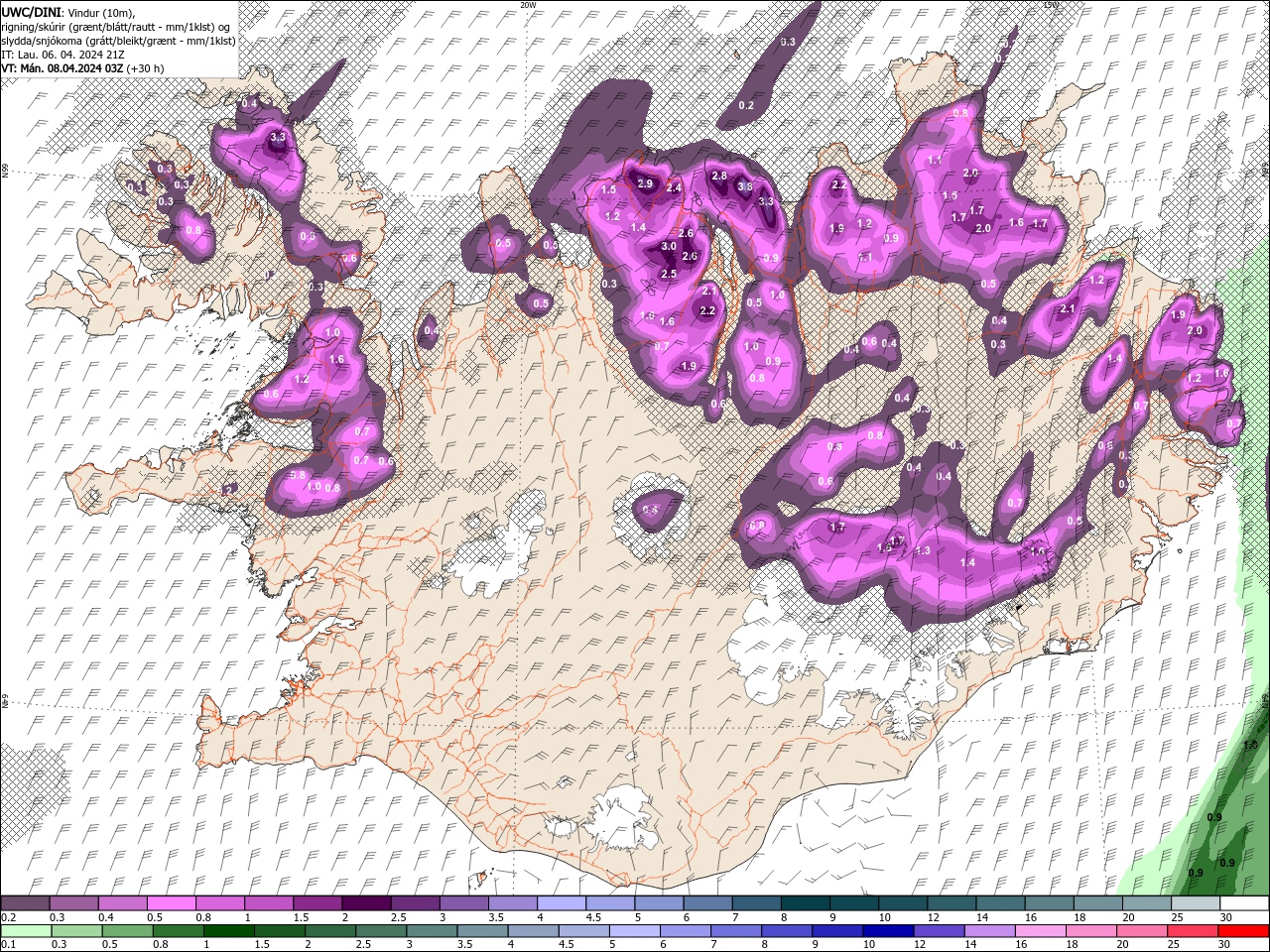Click the '0.2' label in the upper legend
The height and width of the screenshot is (952, 1270).
(9, 917)
